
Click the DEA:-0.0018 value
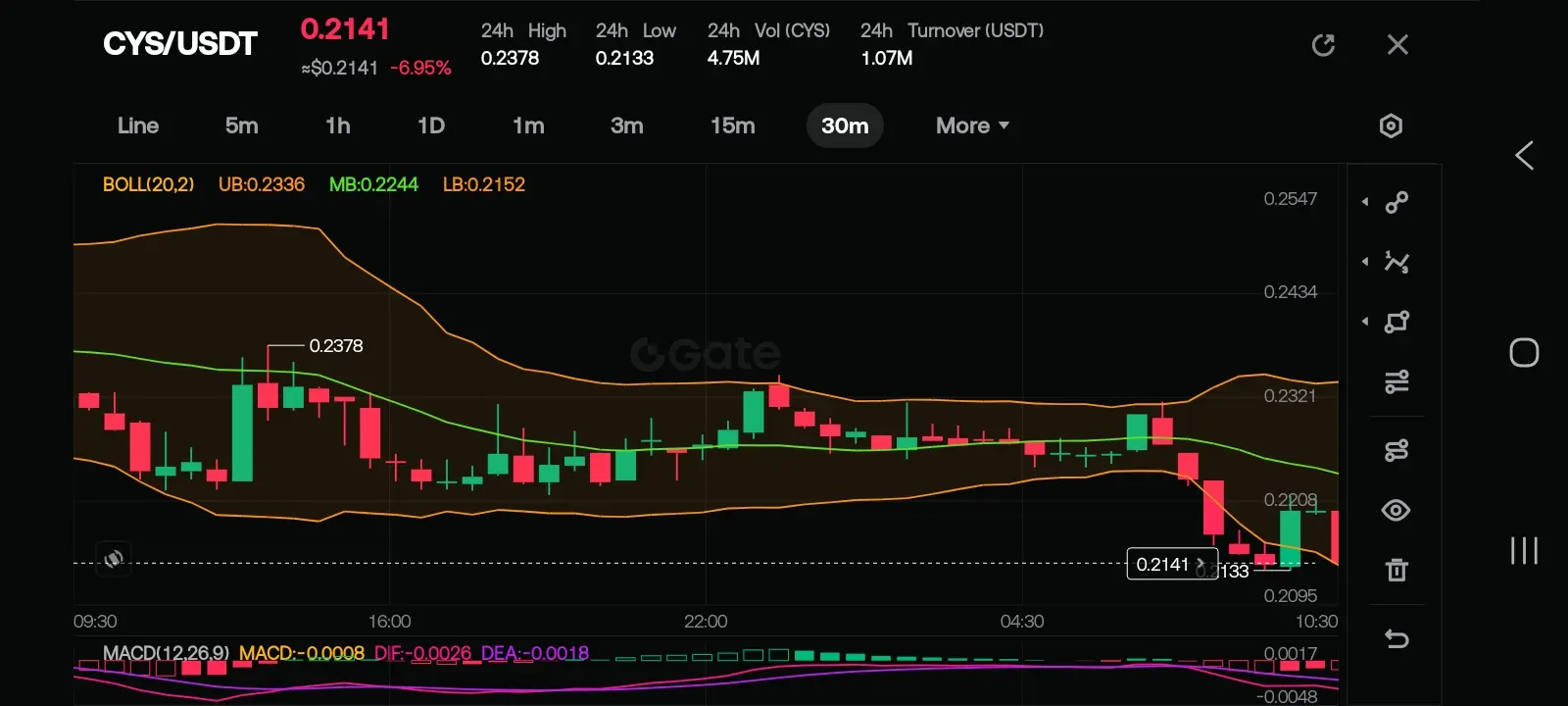(x=535, y=653)
